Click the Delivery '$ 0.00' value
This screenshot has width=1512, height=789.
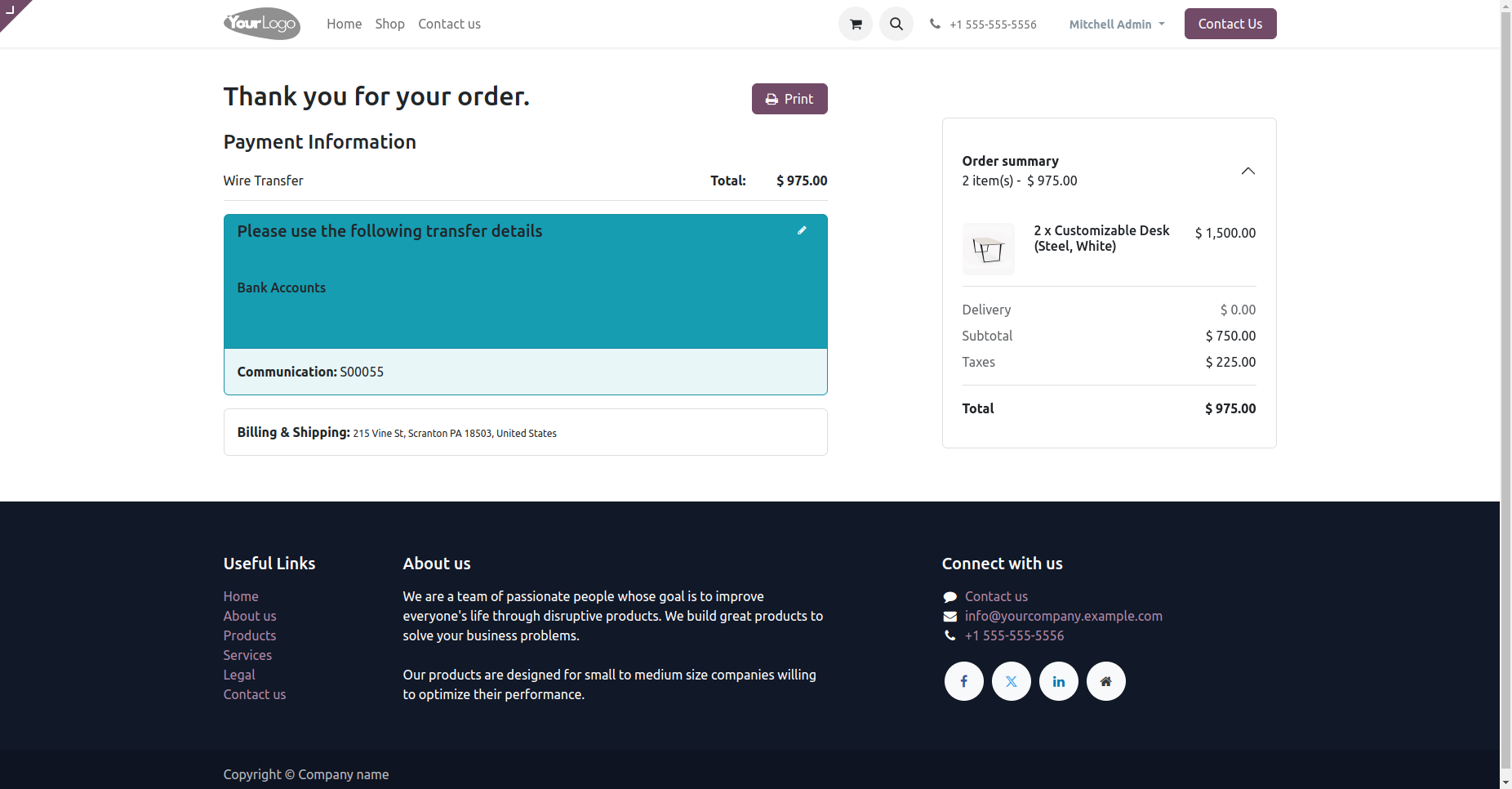(x=1238, y=310)
